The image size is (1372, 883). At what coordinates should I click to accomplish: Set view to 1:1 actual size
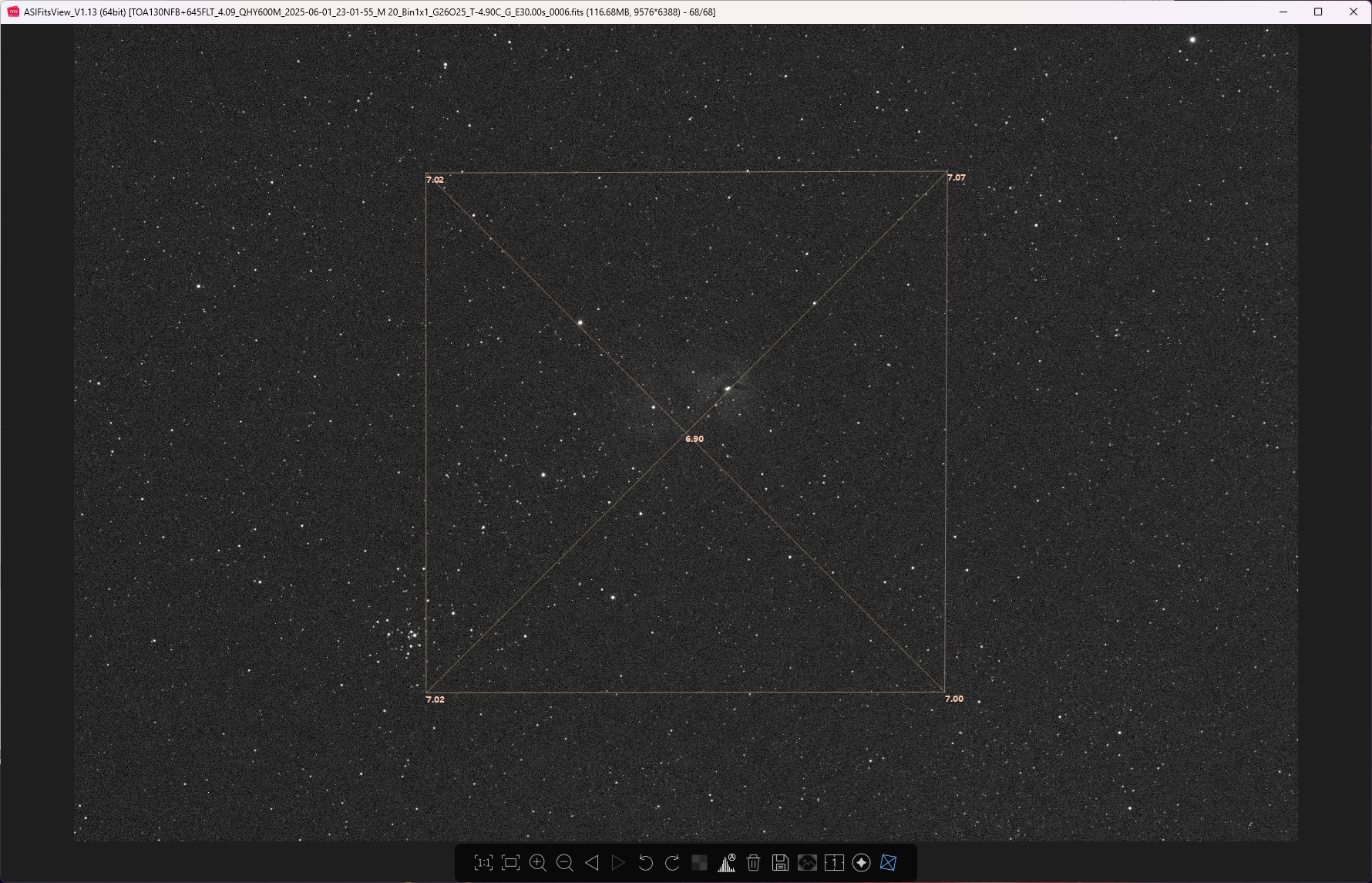coord(483,863)
